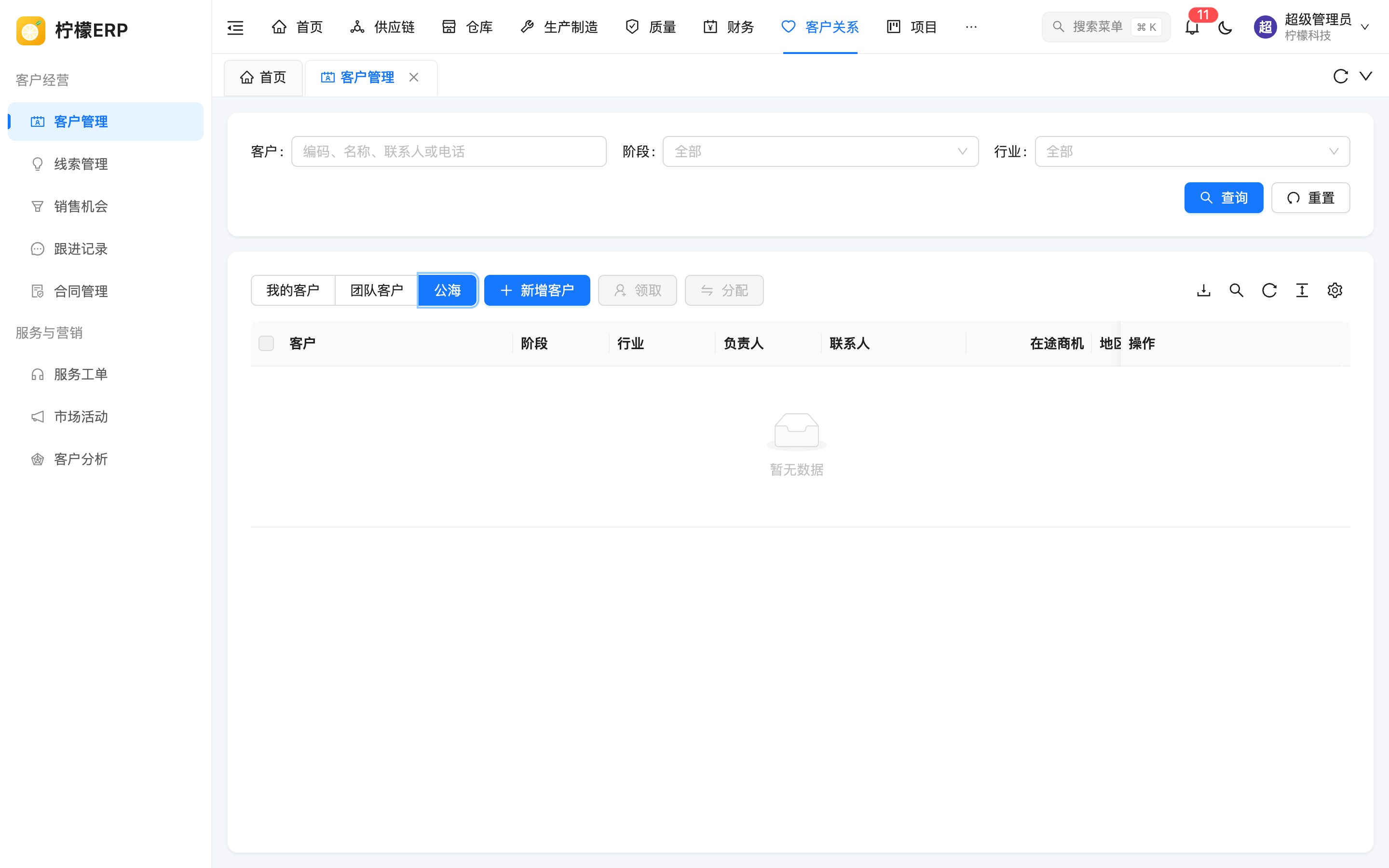
Task: Select the 公海 segment
Action: pyautogui.click(x=447, y=290)
